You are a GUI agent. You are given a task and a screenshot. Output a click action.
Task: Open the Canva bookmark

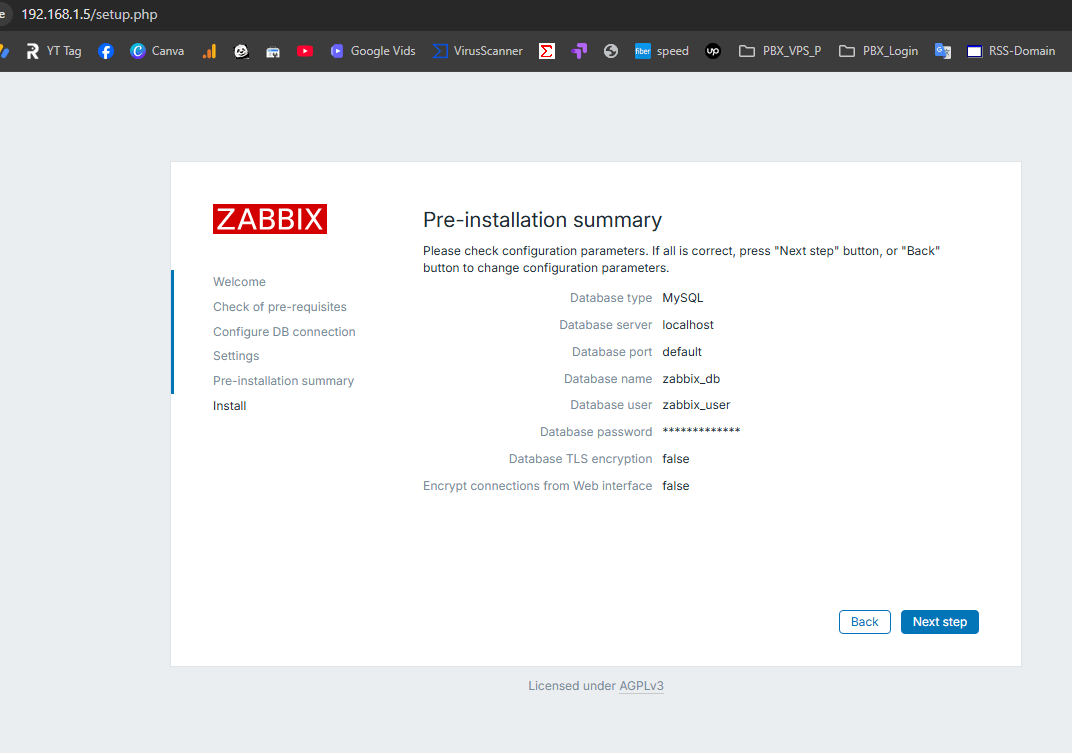[157, 51]
